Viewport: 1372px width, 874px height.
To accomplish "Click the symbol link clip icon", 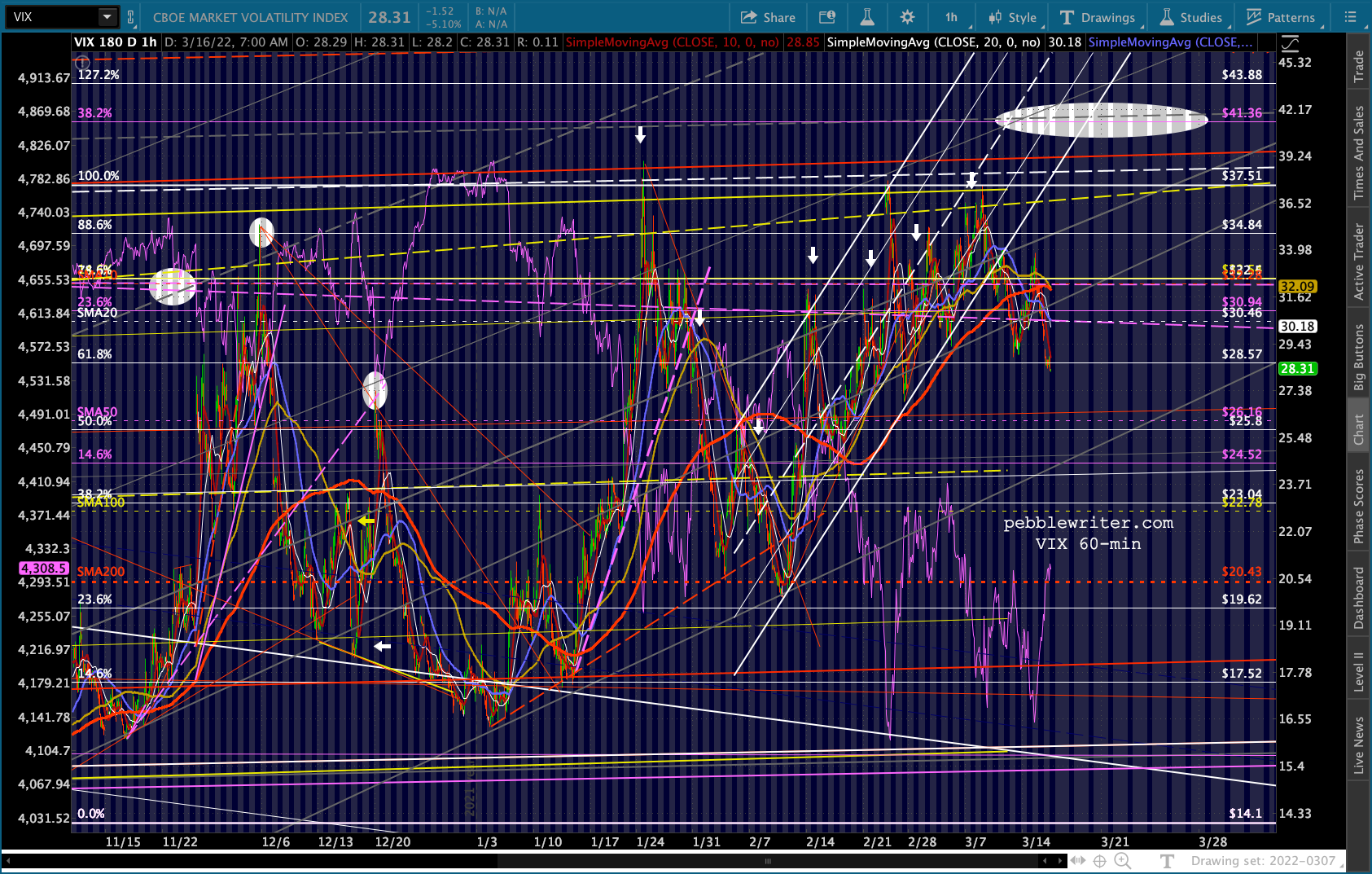I will [x=130, y=17].
